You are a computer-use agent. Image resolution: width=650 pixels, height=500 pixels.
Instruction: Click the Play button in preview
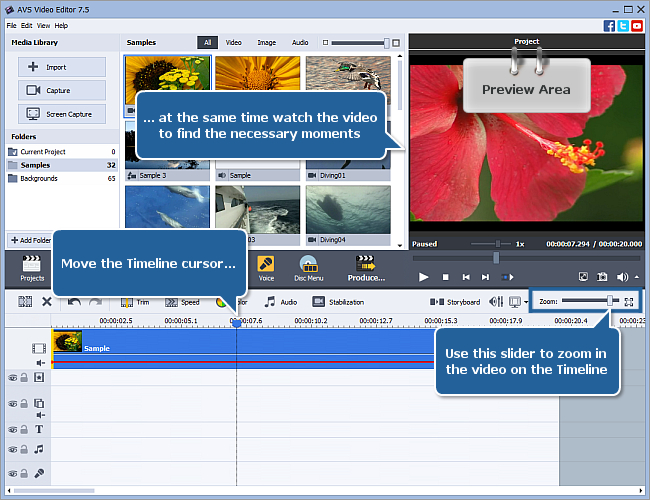tap(423, 277)
